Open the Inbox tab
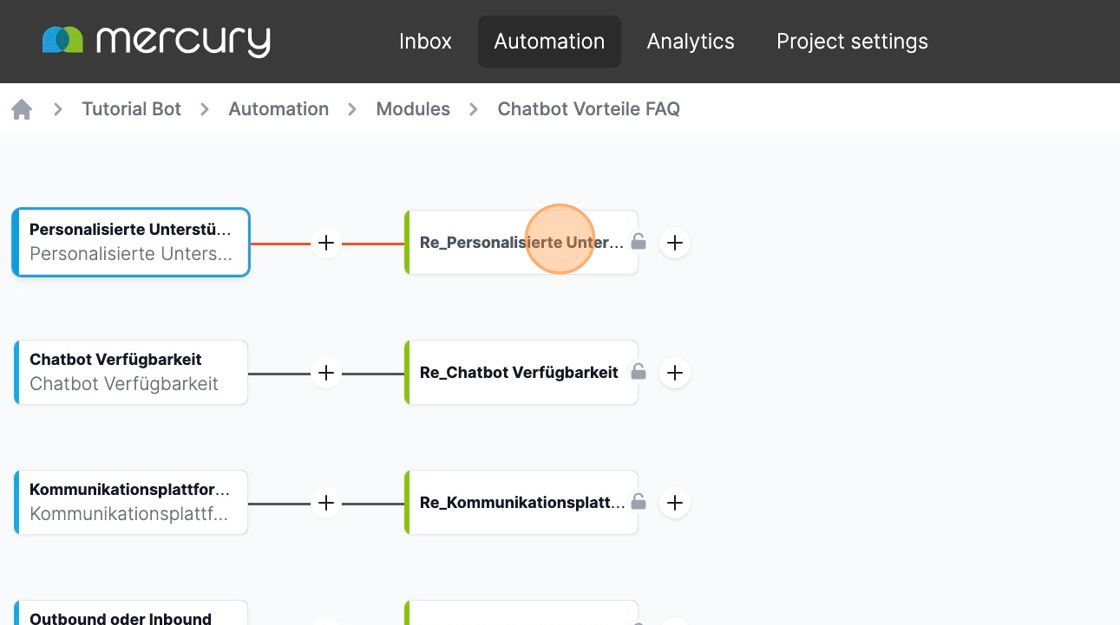Viewport: 1120px width, 625px height. 425,42
